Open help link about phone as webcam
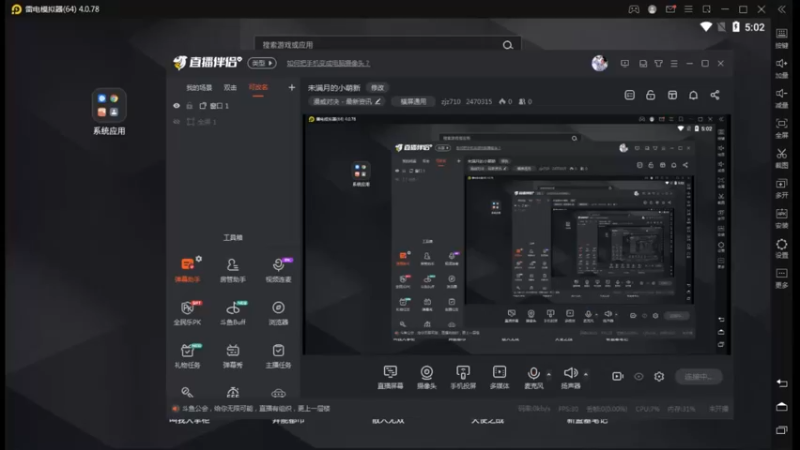 328,63
